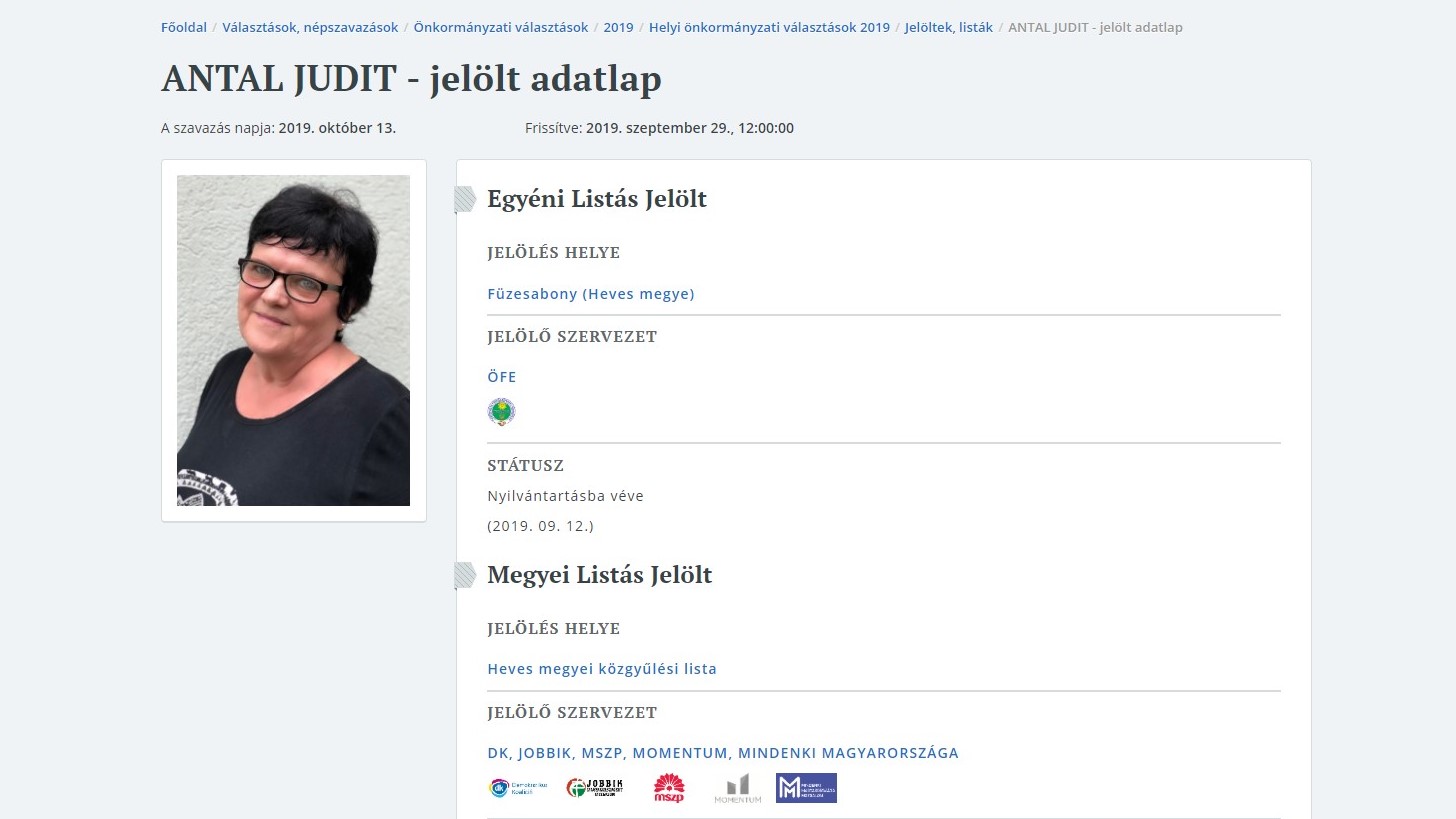This screenshot has width=1456, height=819.
Task: Click the Mindenki Magyarországa logo
Action: pos(806,788)
